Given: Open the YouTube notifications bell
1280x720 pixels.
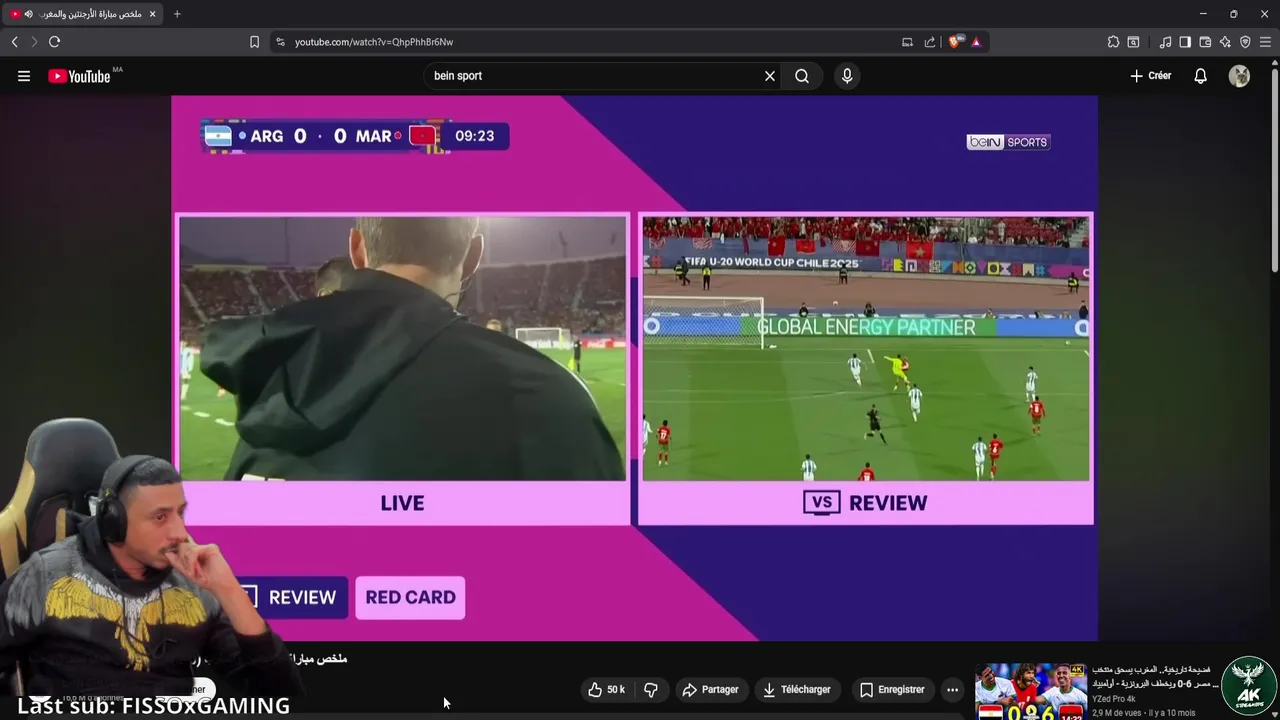Looking at the screenshot, I should click(1201, 76).
